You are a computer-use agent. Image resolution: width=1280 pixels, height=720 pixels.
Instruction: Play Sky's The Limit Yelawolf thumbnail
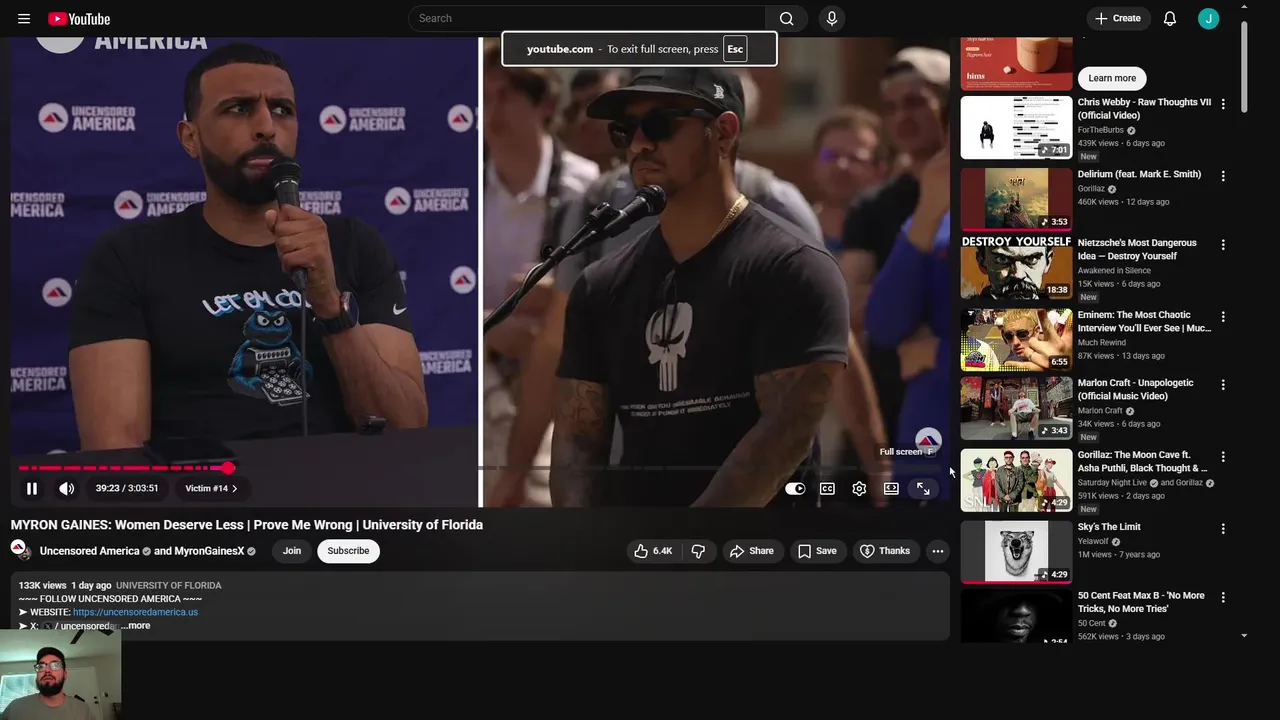coord(1016,552)
